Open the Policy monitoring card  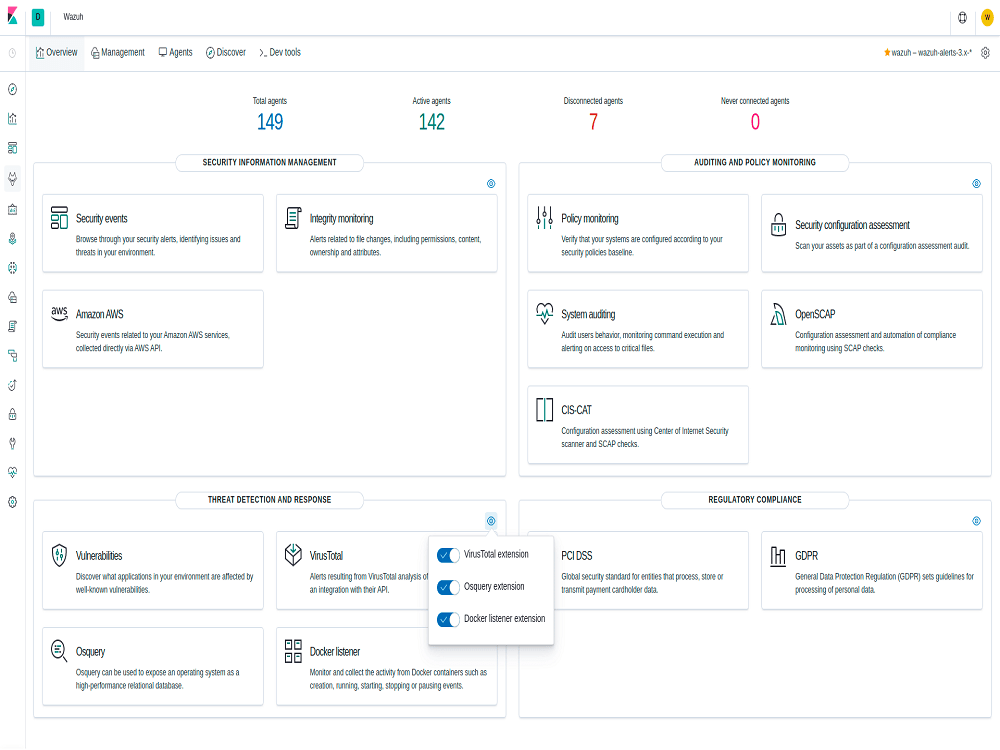pyautogui.click(x=638, y=233)
